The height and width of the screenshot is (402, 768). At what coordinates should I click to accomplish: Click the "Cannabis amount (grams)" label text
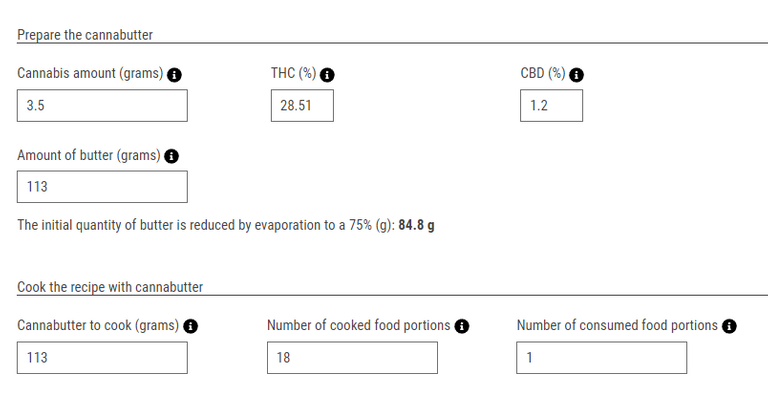point(90,73)
